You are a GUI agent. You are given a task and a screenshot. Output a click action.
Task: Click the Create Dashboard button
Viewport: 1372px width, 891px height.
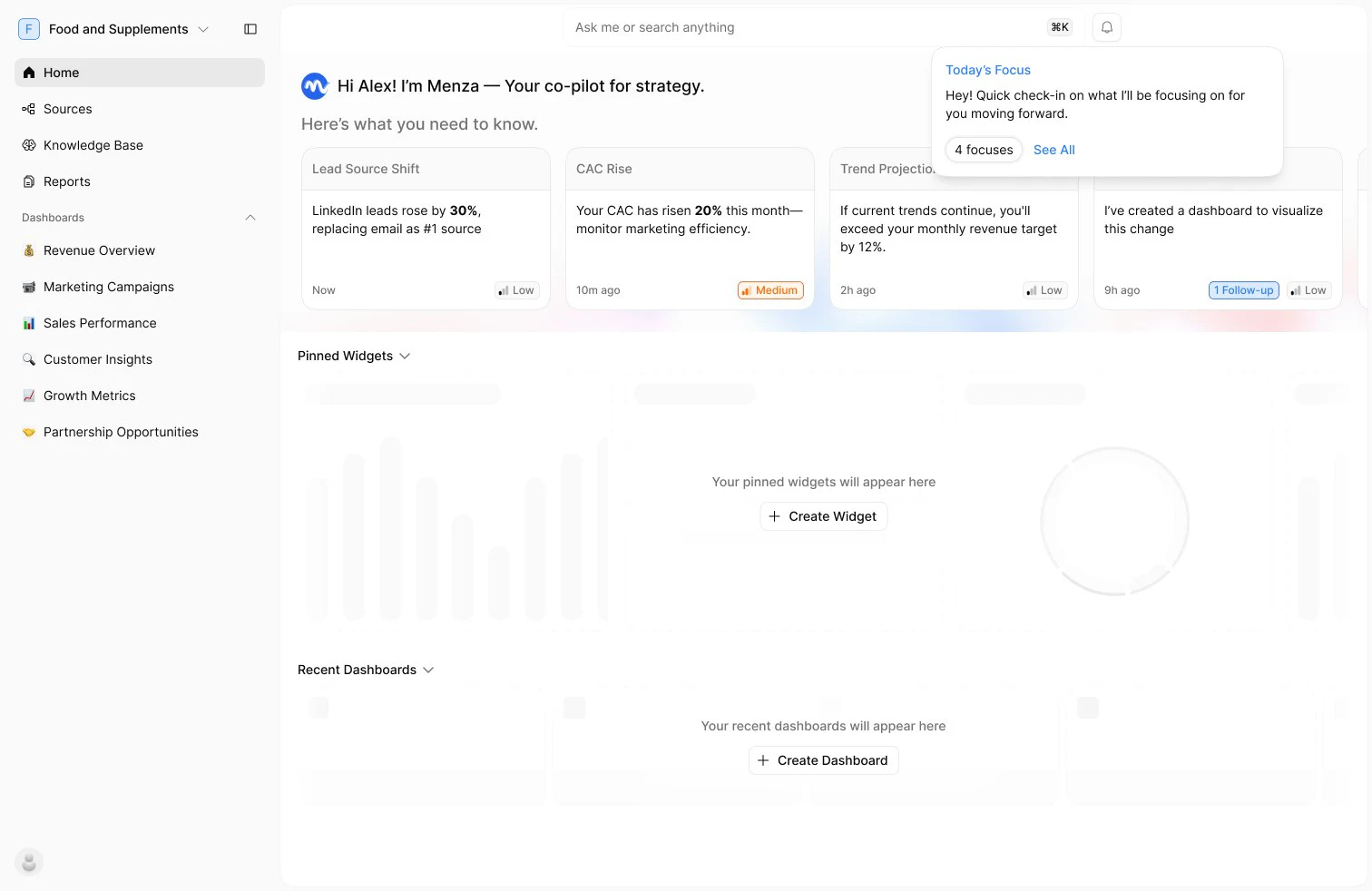point(824,760)
